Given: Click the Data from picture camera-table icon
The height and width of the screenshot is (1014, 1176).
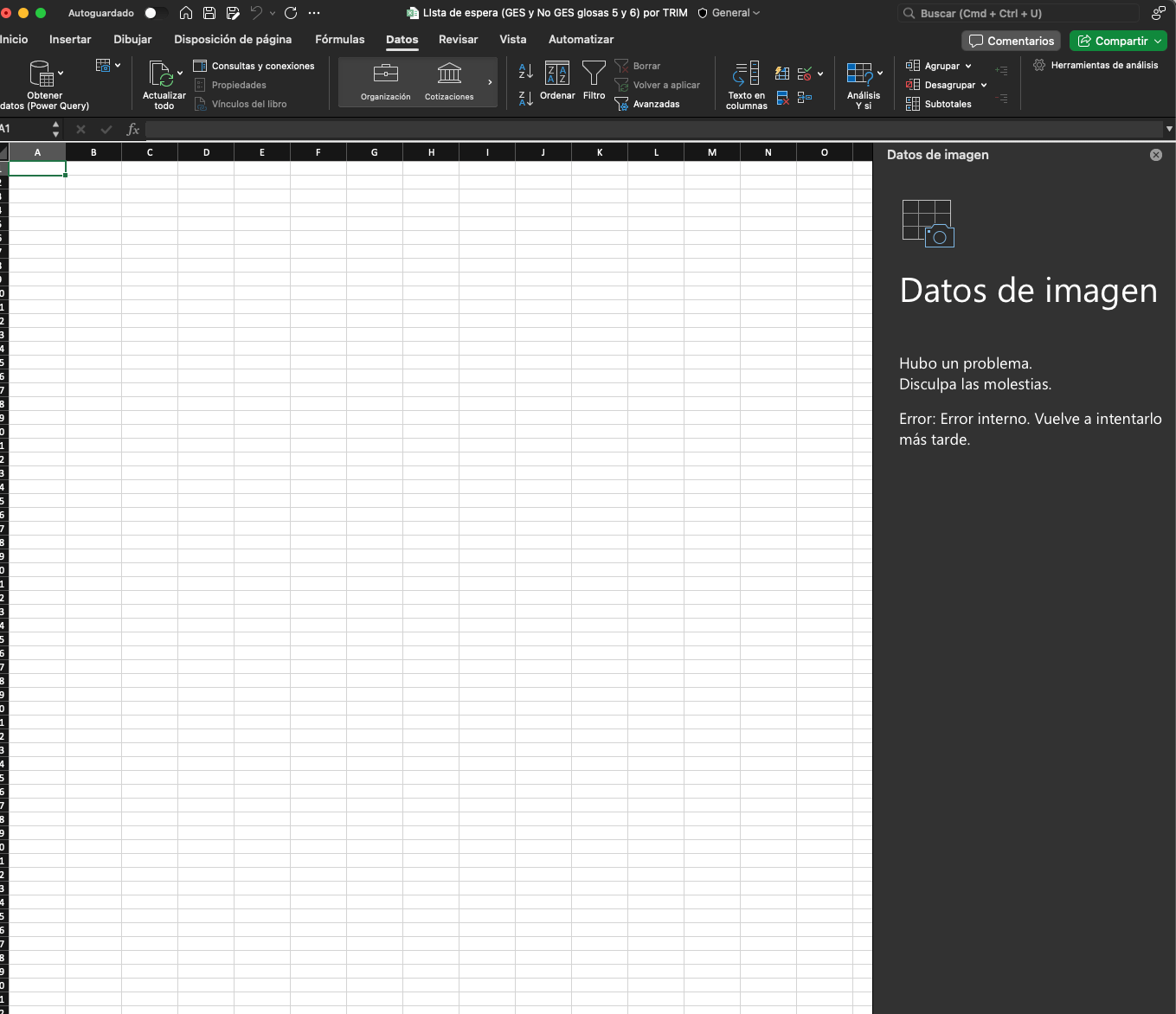Looking at the screenshot, I should (x=103, y=66).
